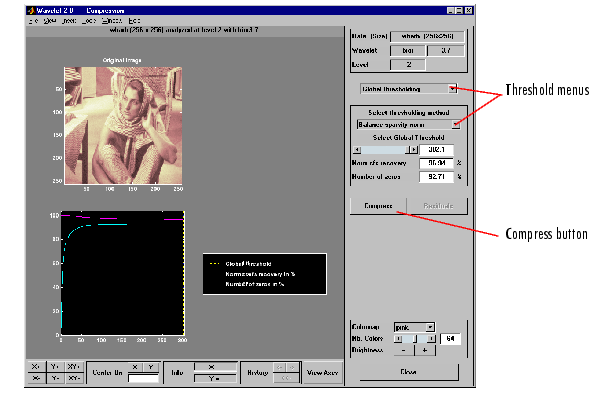Image resolution: width=600 pixels, height=393 pixels.
Task: Click the global threshold value field
Action: click(x=436, y=150)
